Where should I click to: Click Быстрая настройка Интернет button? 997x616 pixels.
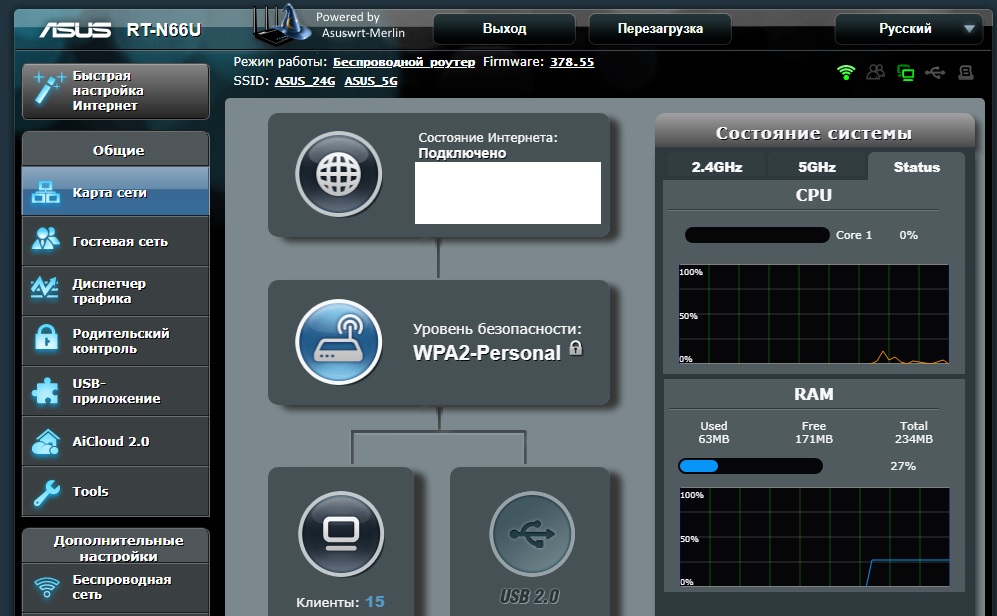click(116, 91)
